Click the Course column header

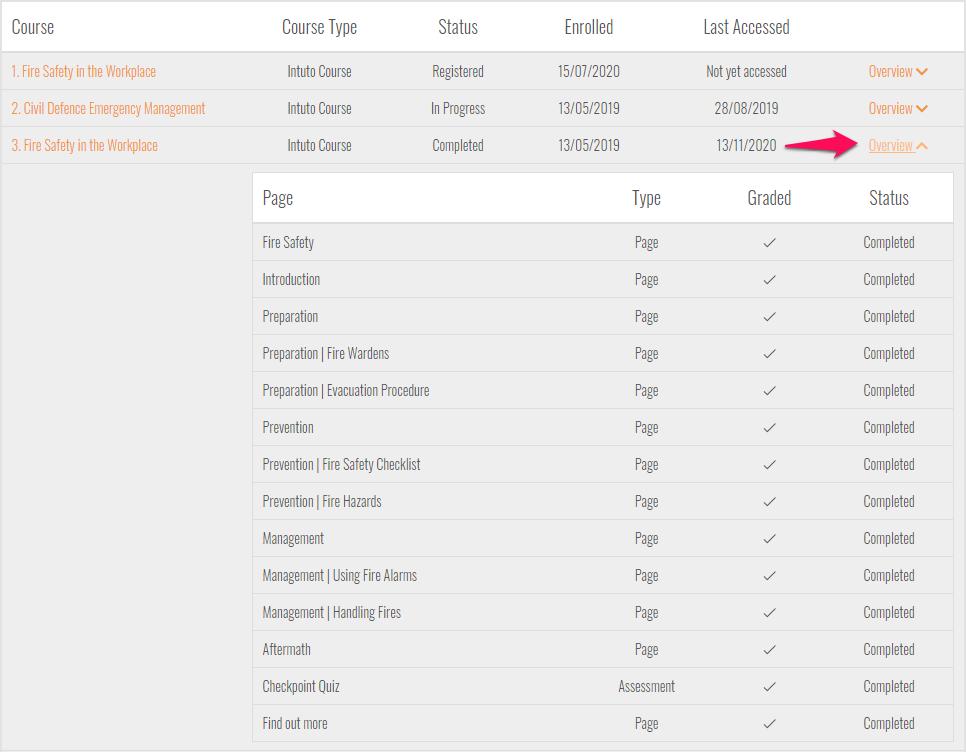click(33, 27)
